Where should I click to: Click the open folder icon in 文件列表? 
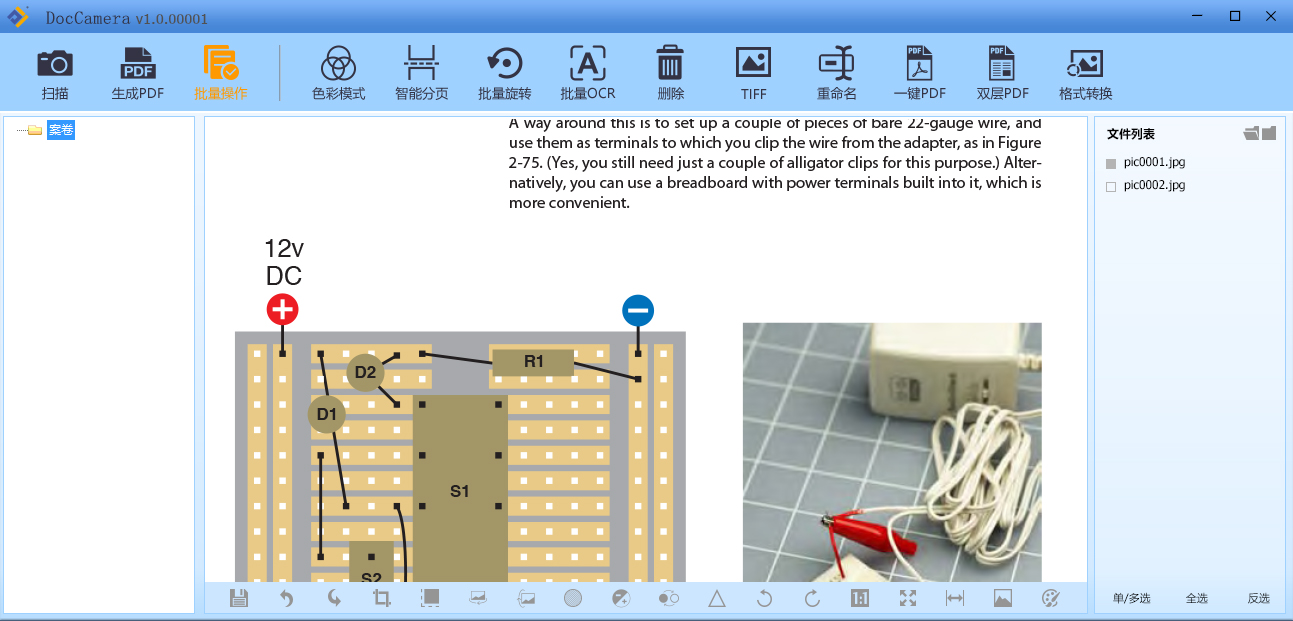pos(1251,133)
